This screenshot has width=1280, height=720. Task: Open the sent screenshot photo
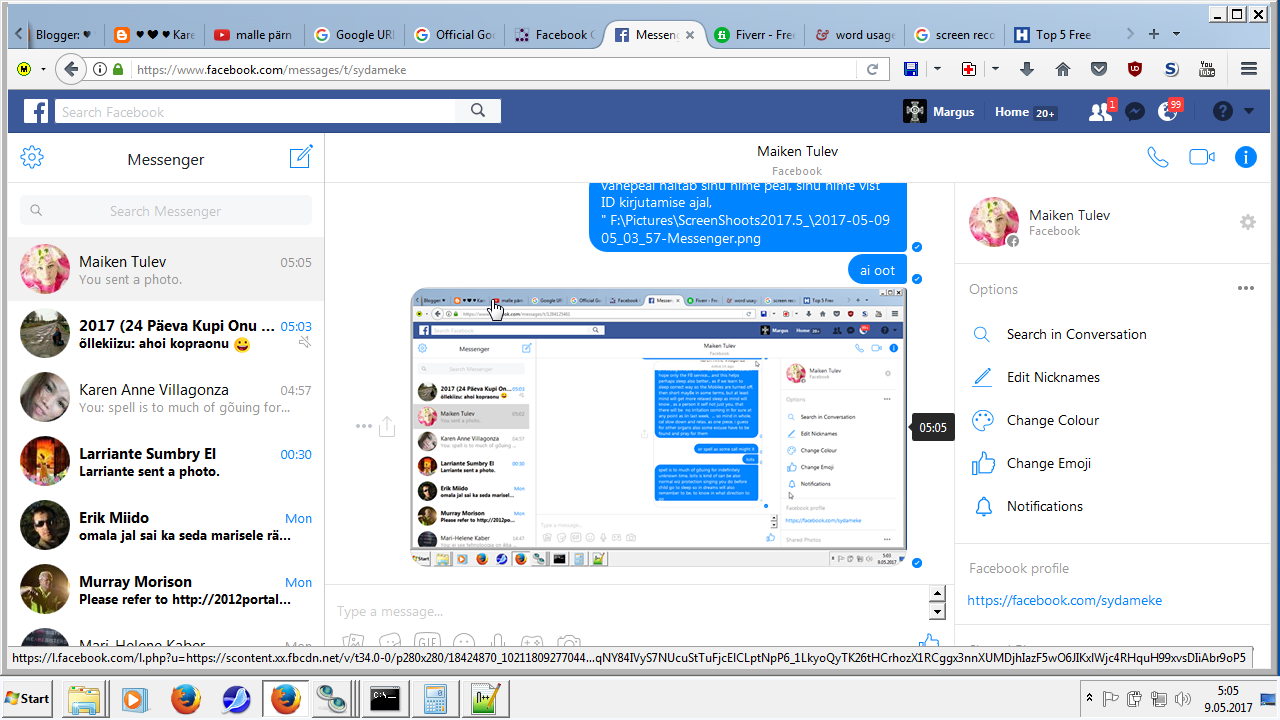pyautogui.click(x=659, y=427)
